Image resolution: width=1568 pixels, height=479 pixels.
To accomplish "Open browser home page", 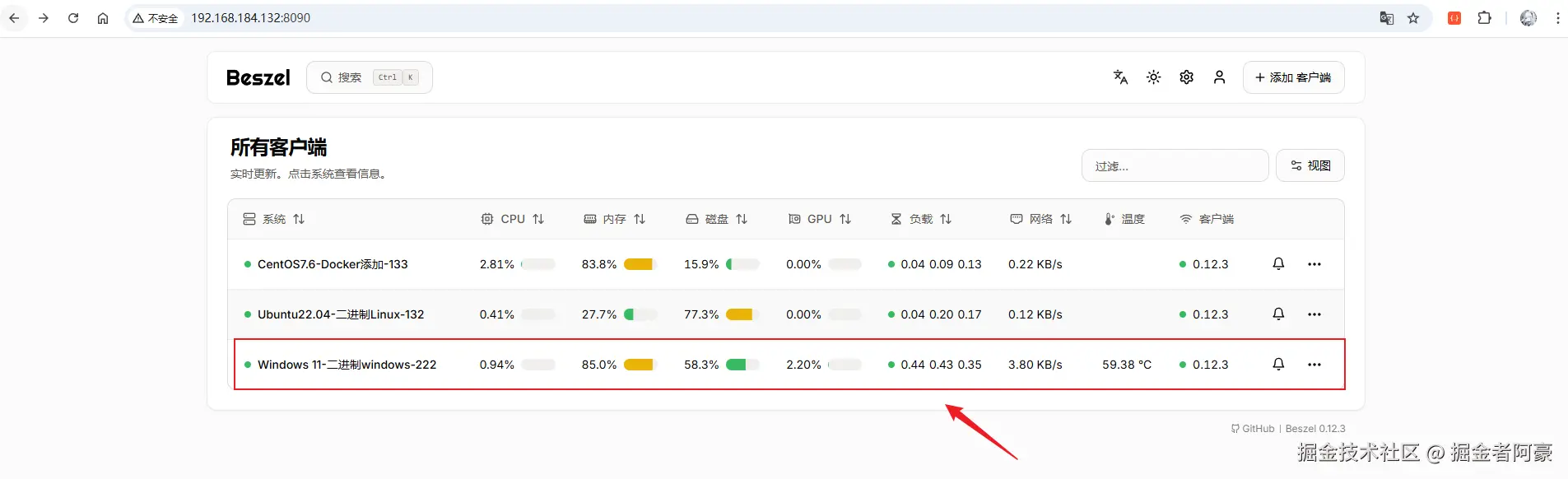I will tap(103, 18).
